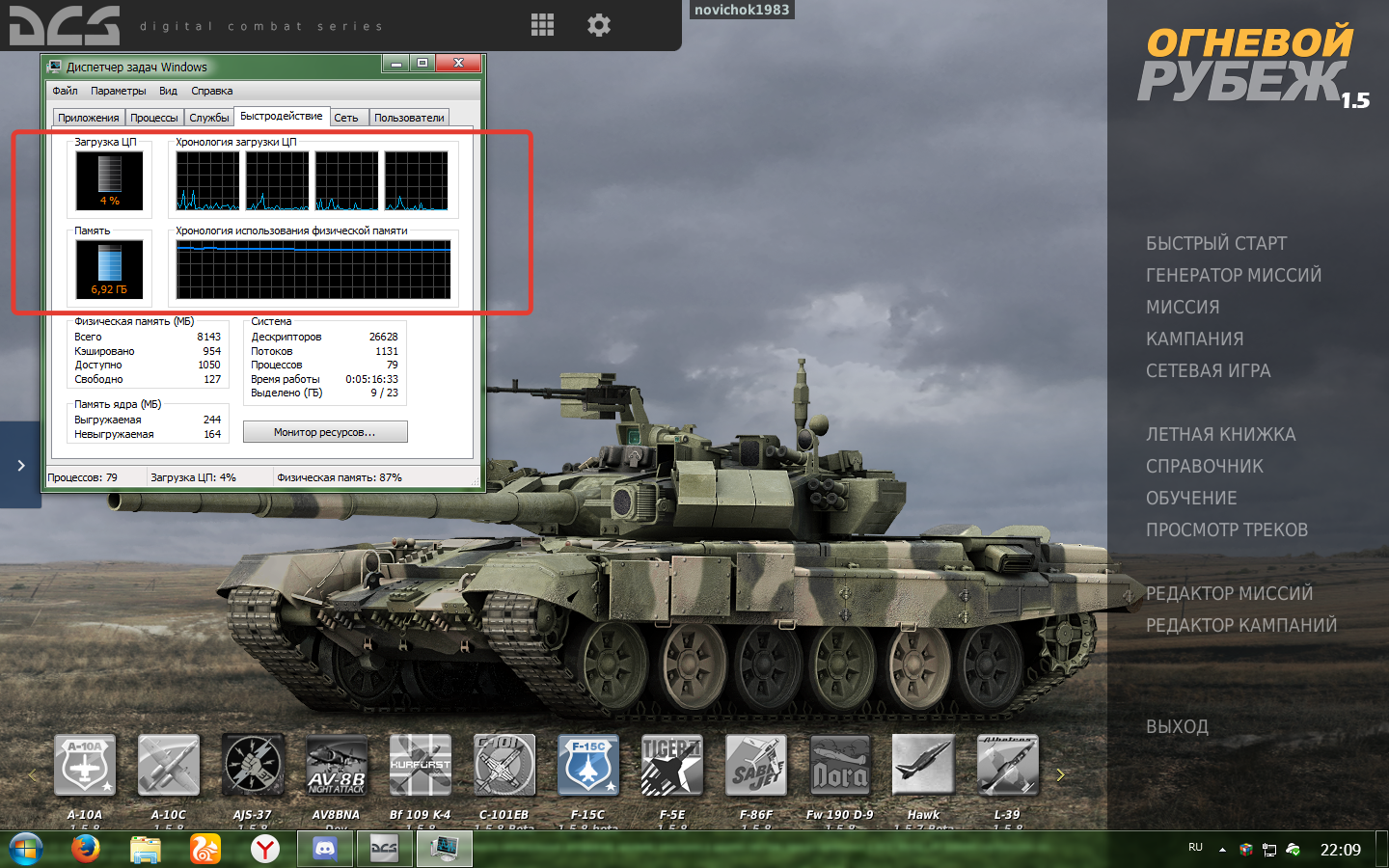The height and width of the screenshot is (868, 1389).
Task: Open Discord from the taskbar
Action: pos(324,849)
